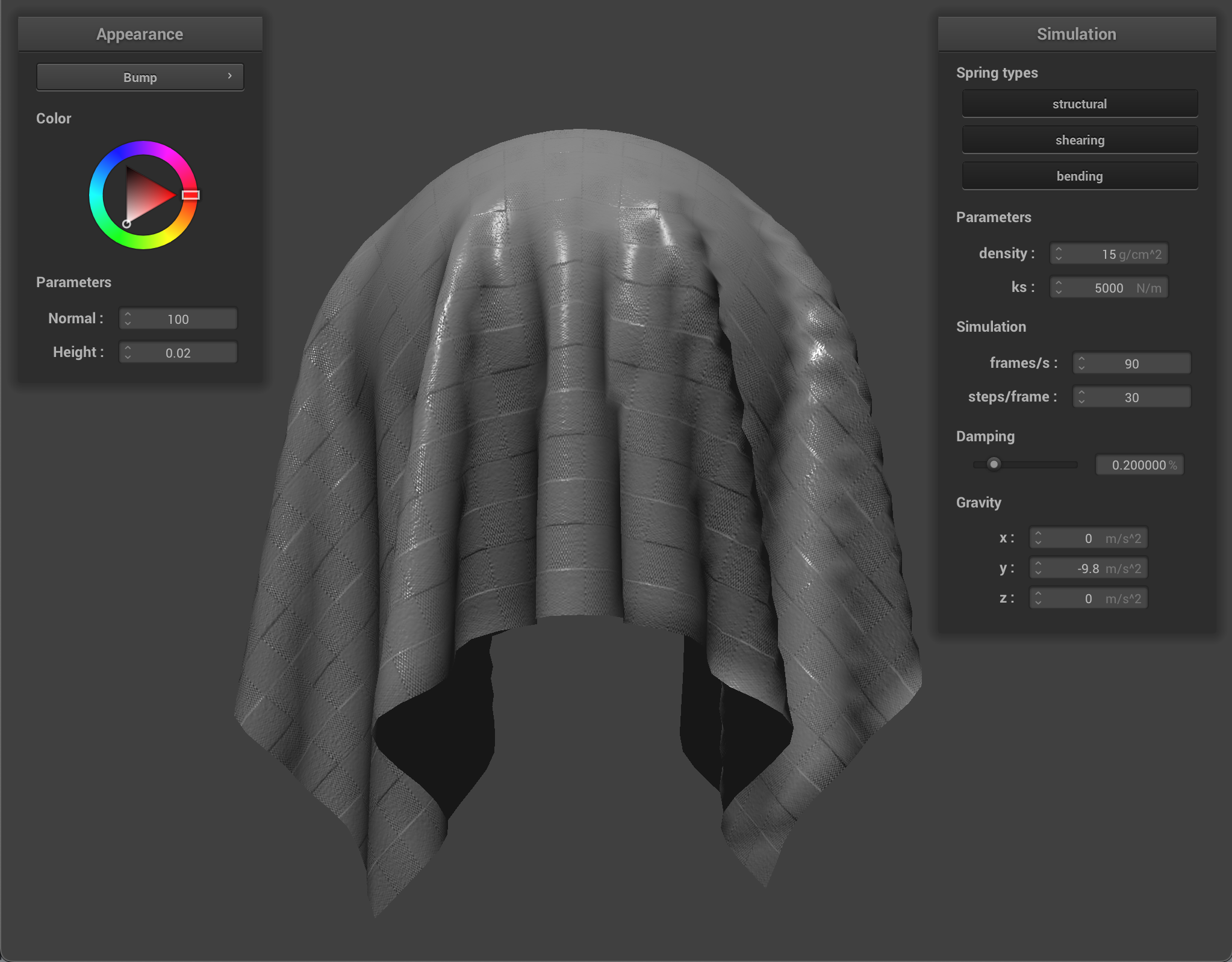The image size is (1232, 962).
Task: Click the ks stepper arrows
Action: point(1059,287)
